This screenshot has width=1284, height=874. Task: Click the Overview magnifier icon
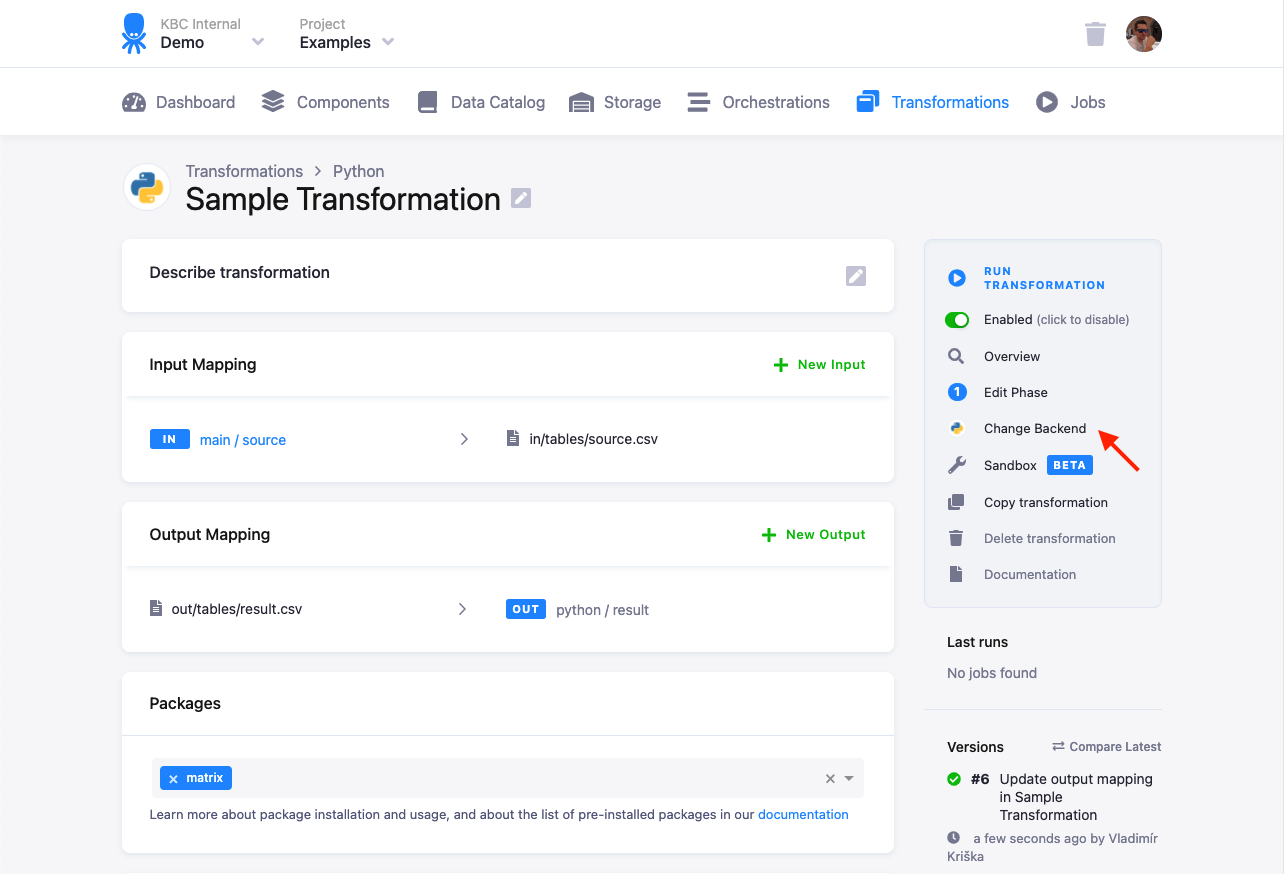point(956,356)
